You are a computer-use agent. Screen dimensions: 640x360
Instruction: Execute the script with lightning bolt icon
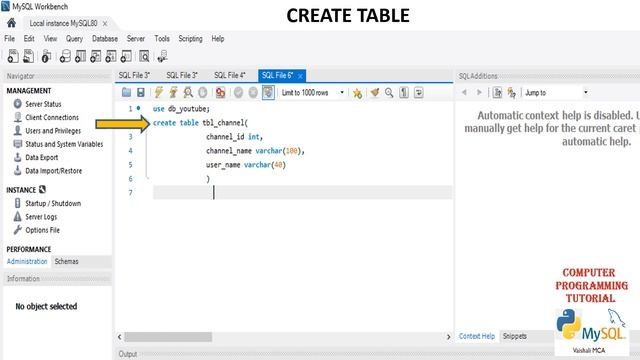click(x=158, y=93)
